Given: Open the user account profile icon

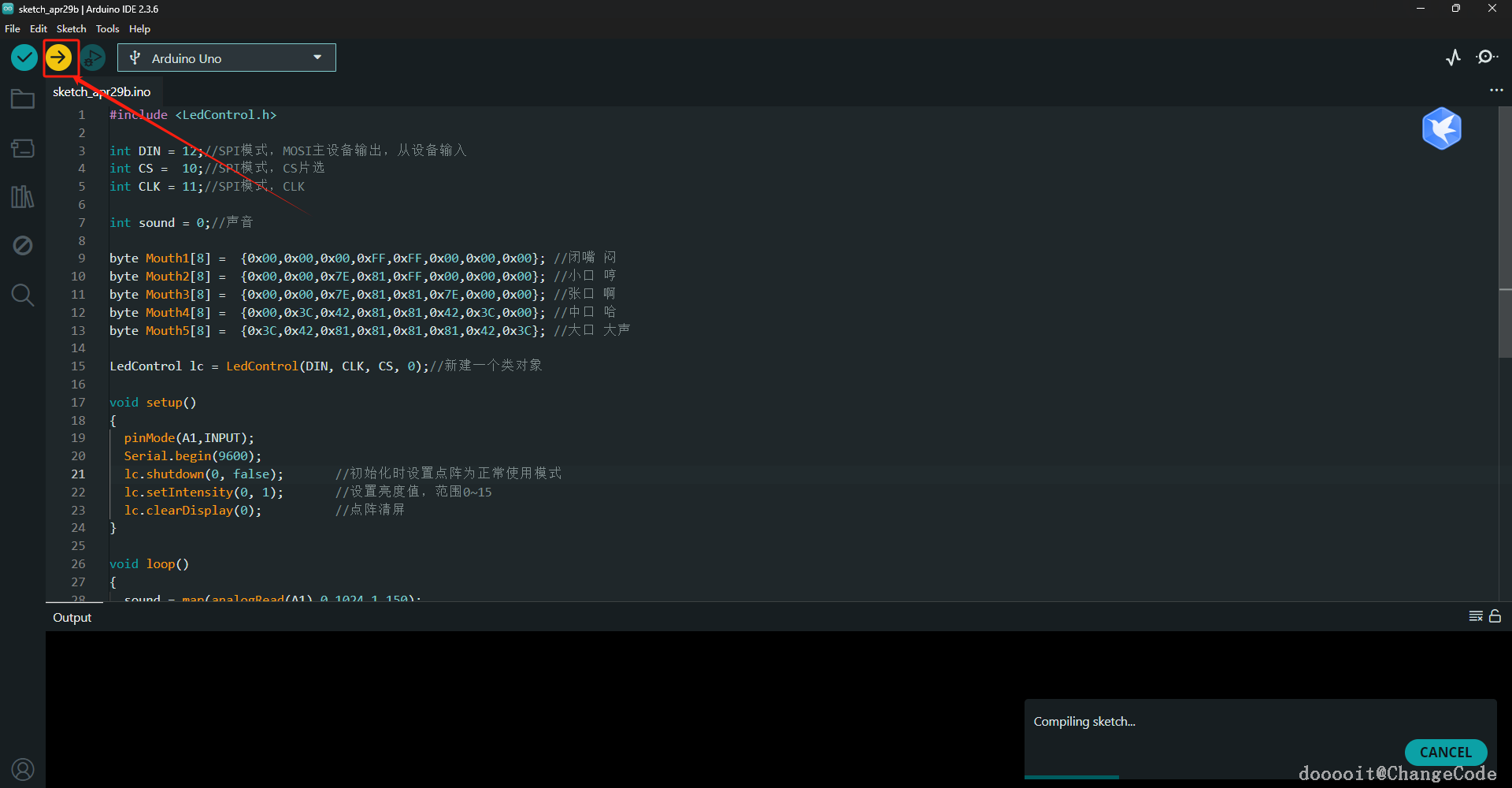Looking at the screenshot, I should pos(23,769).
